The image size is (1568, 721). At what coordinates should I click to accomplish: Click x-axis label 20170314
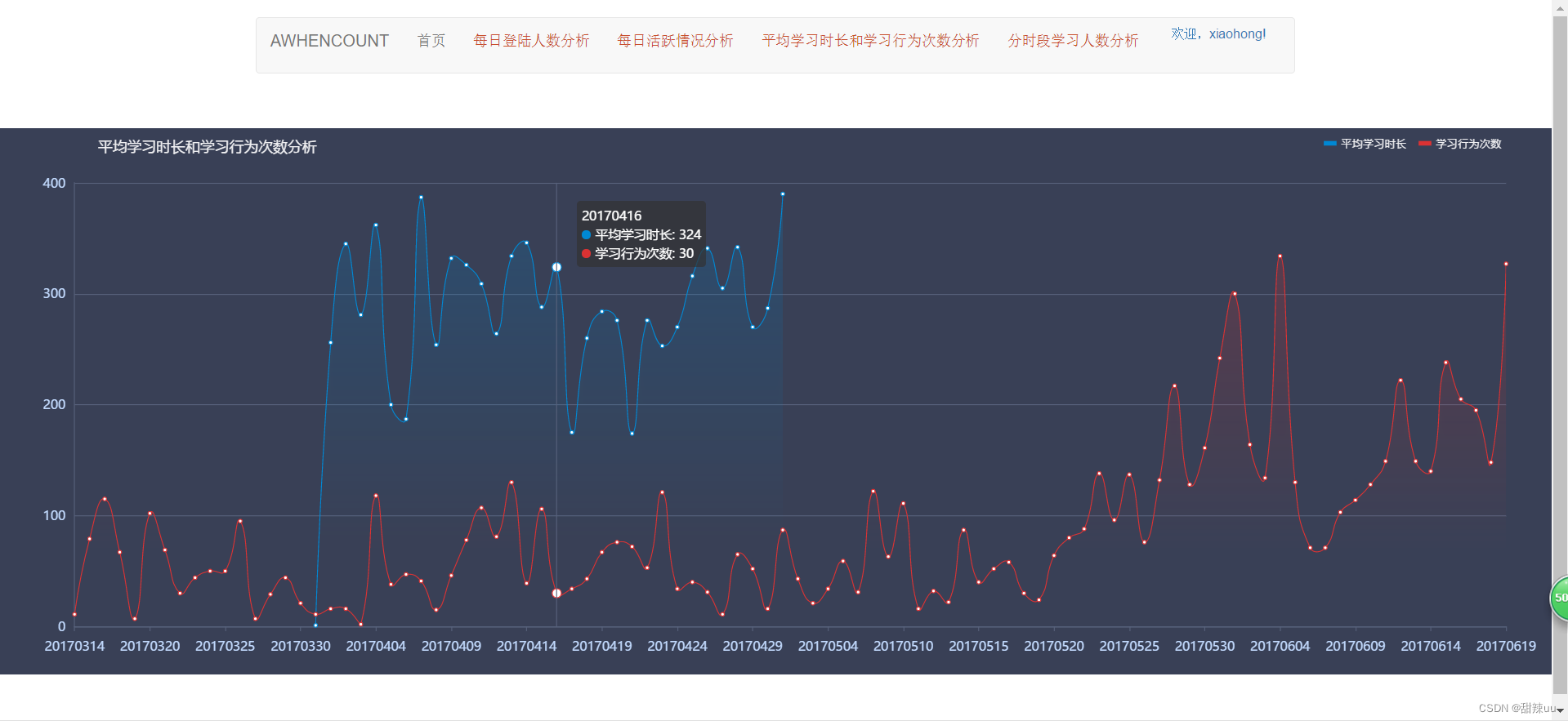coord(74,646)
